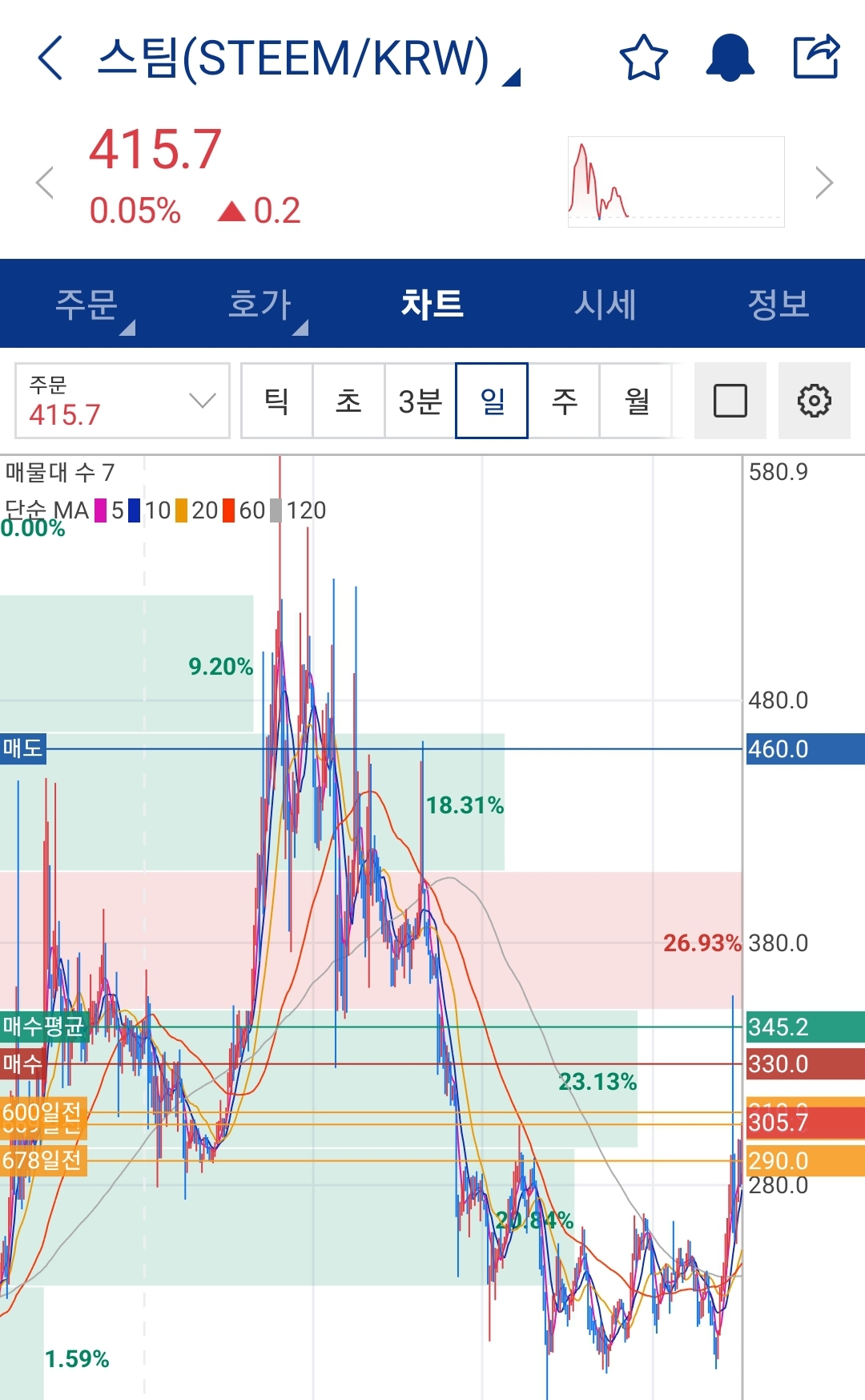Image resolution: width=865 pixels, height=1400 pixels.
Task: Select the 일 (daily) interval
Action: tap(492, 401)
